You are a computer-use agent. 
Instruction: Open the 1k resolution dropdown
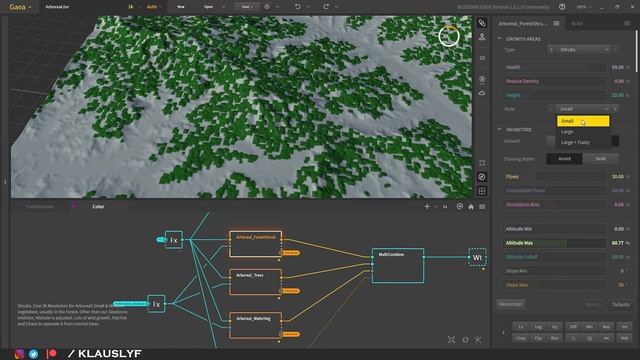pos(133,7)
